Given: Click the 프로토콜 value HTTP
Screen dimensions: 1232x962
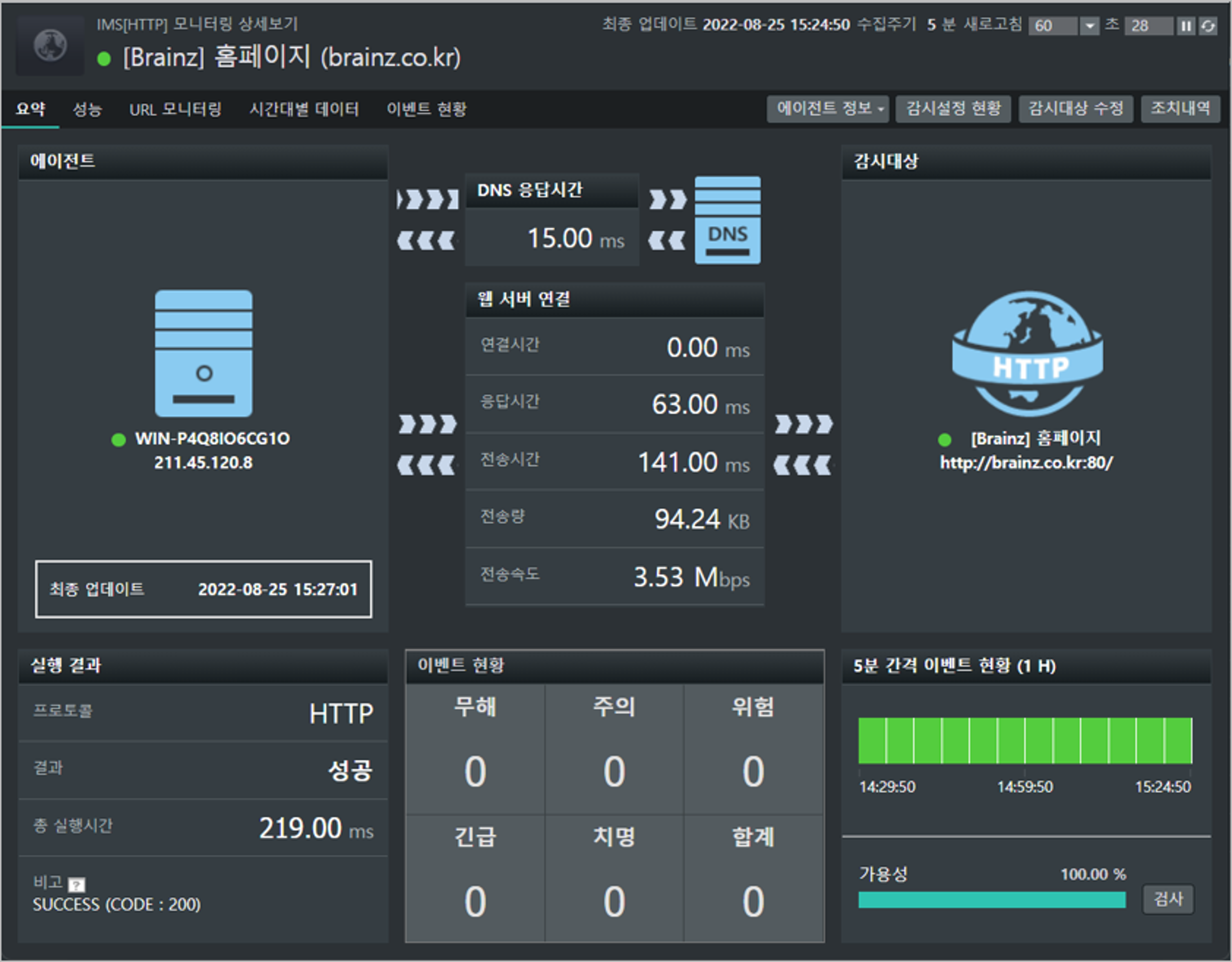Looking at the screenshot, I should click(341, 714).
